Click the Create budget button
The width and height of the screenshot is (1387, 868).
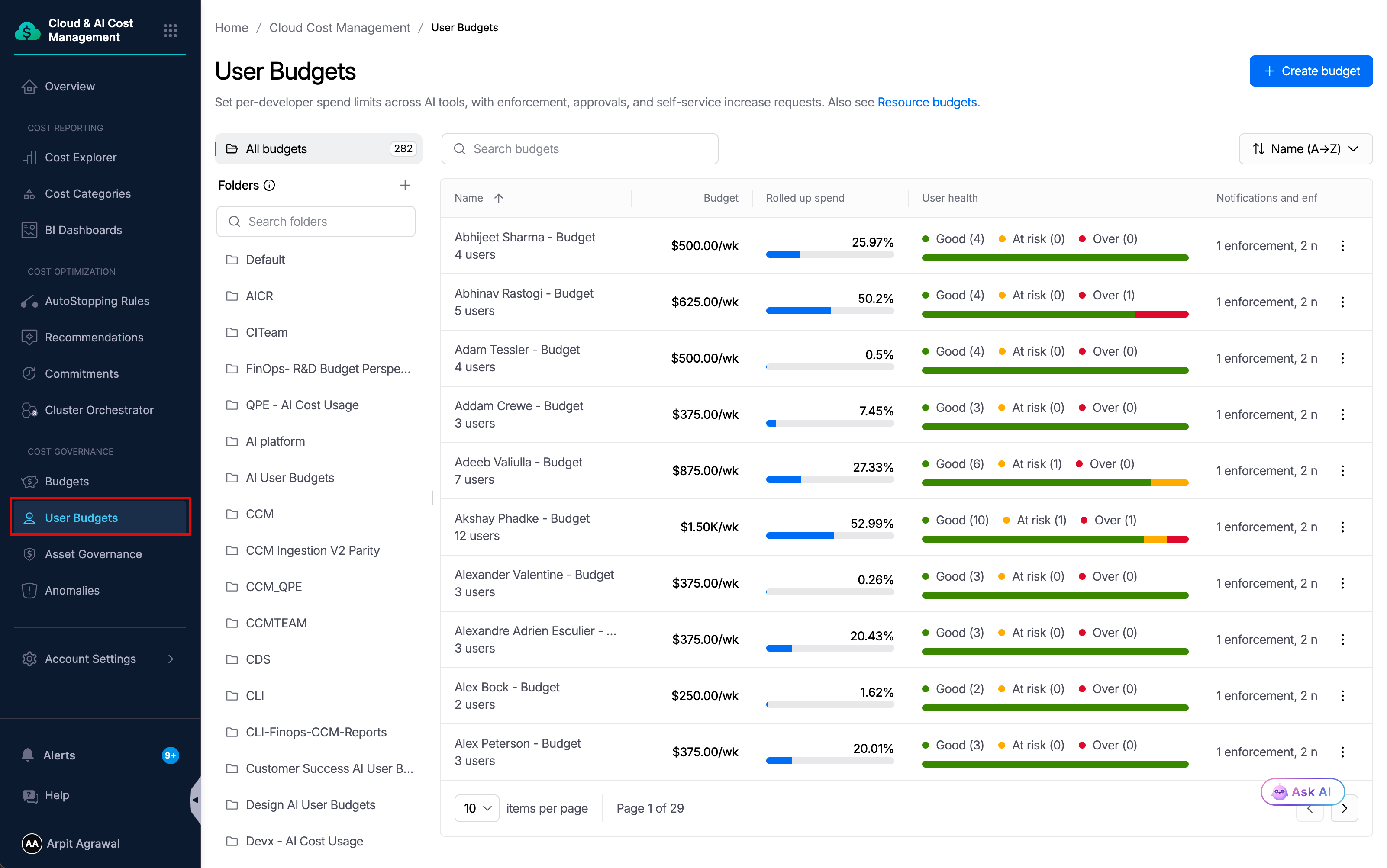(1311, 71)
